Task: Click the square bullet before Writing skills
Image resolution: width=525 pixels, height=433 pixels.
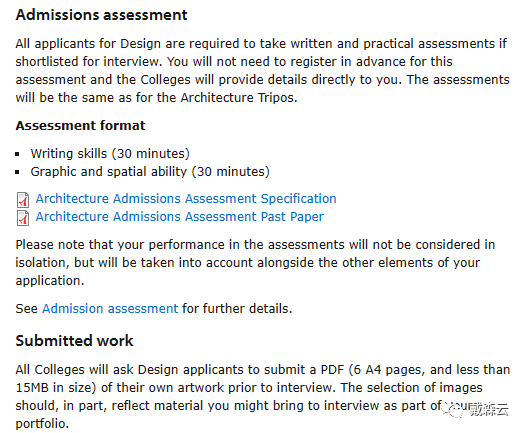Action: (x=17, y=154)
